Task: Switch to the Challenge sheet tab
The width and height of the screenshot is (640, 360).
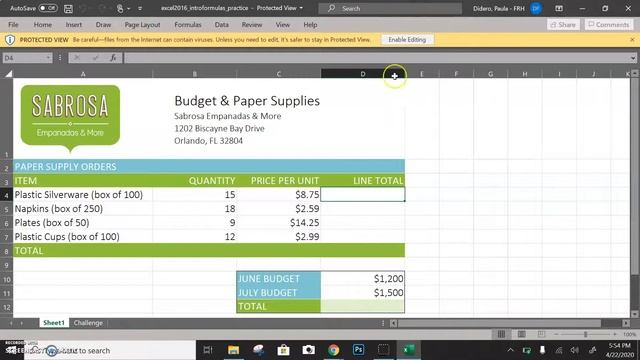Action: click(x=88, y=323)
